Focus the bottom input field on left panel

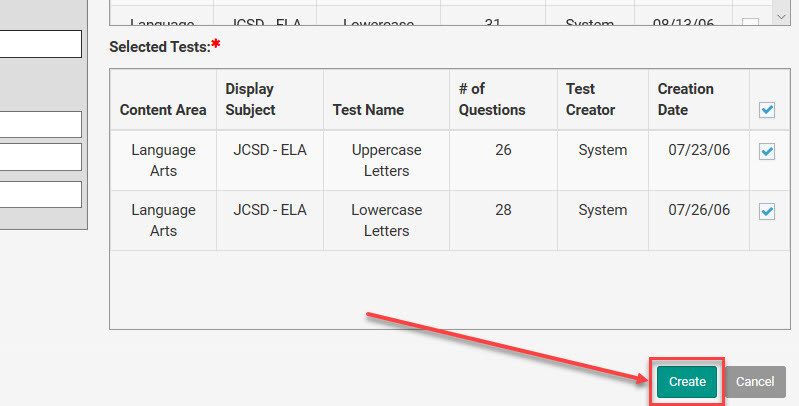pyautogui.click(x=41, y=195)
